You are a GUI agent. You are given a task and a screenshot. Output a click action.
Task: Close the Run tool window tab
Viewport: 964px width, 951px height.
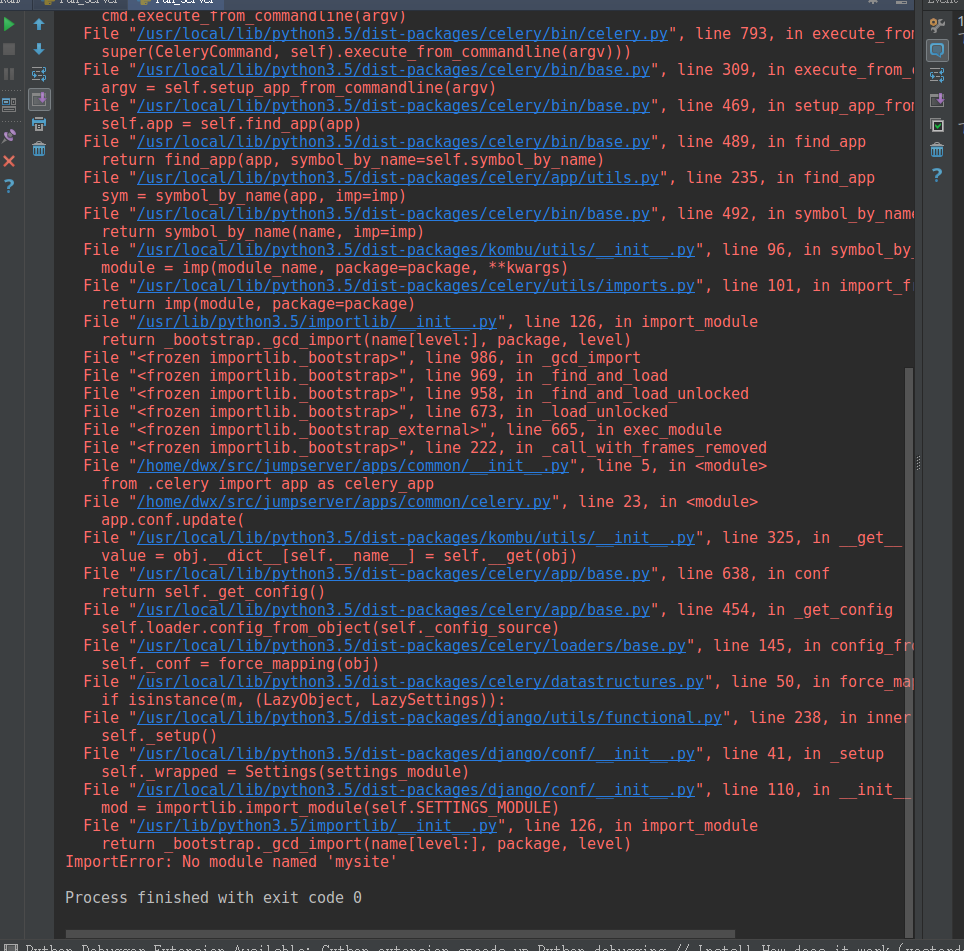[x=9, y=162]
